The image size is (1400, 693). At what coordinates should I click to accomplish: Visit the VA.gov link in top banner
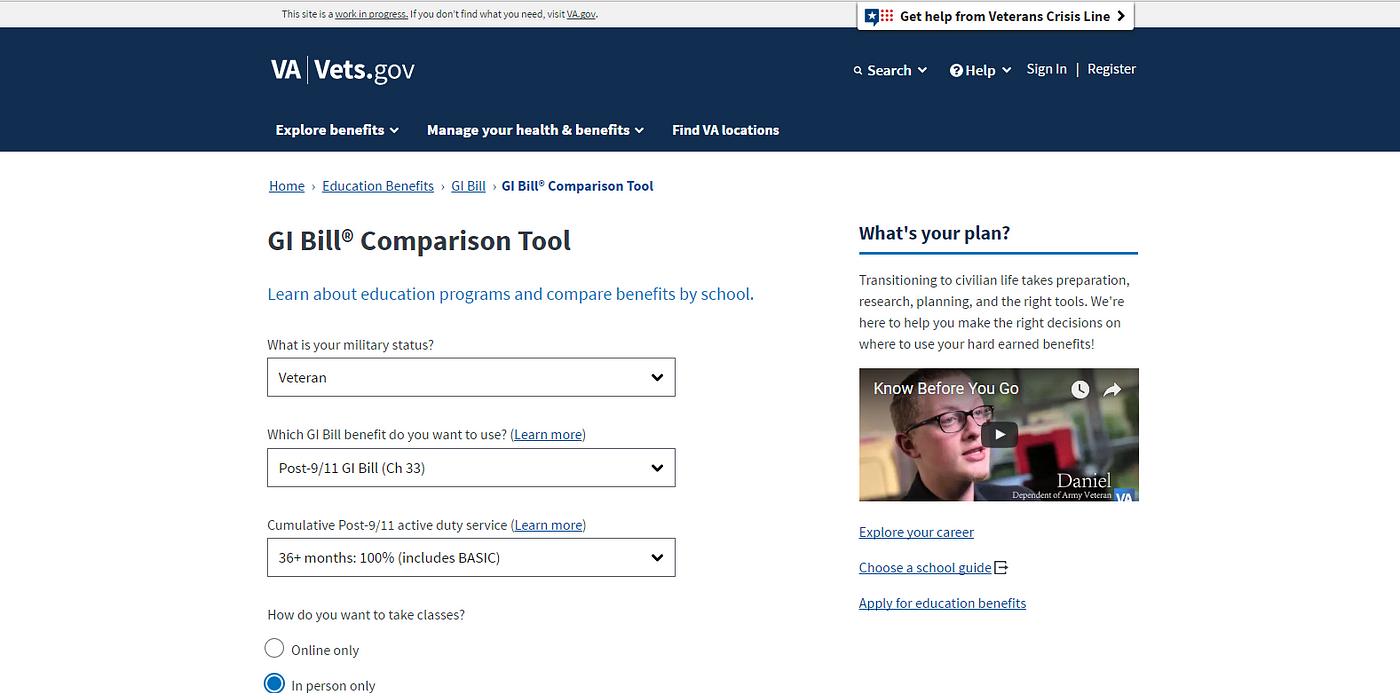[x=581, y=14]
